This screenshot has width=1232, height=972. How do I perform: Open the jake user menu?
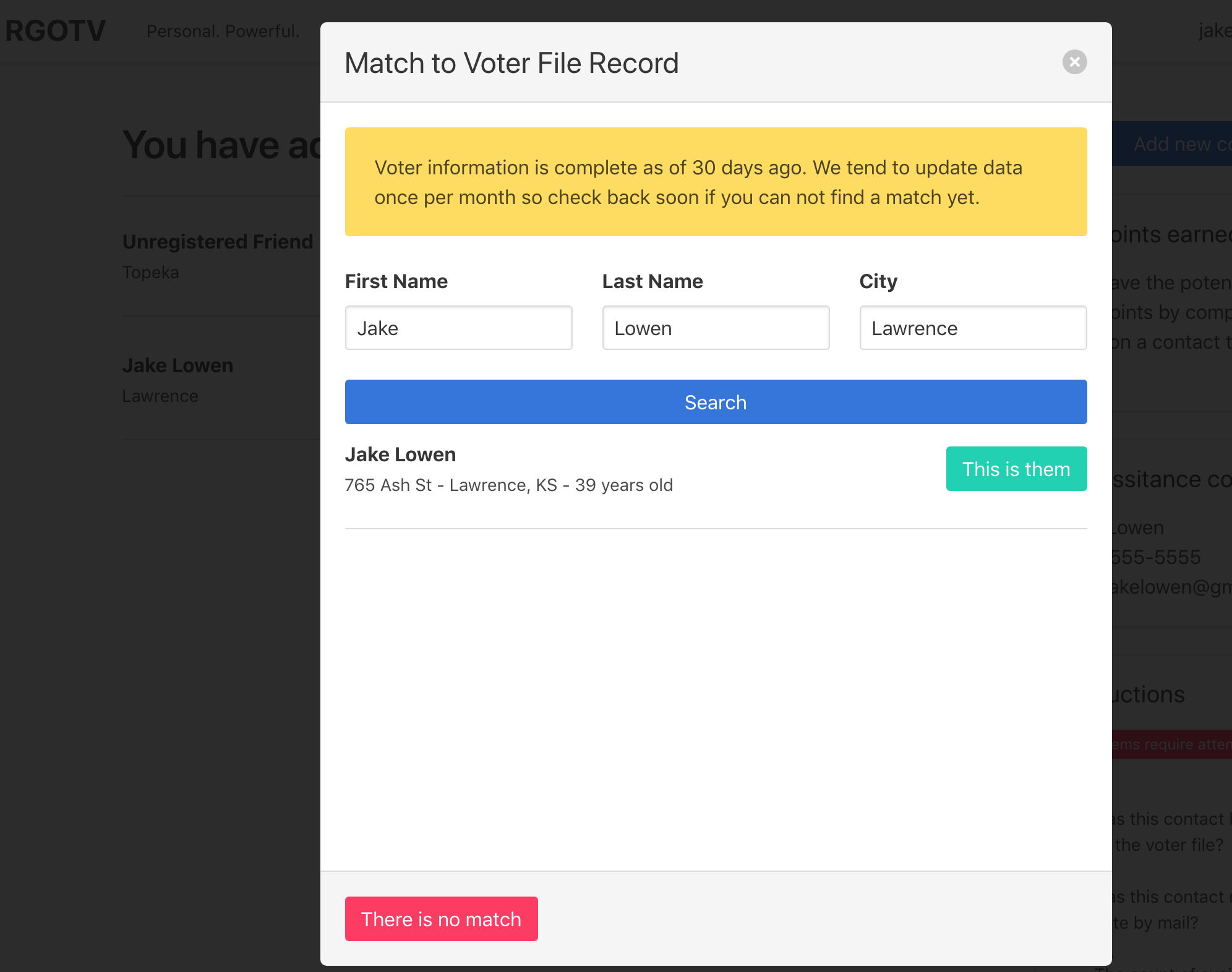(x=1214, y=30)
